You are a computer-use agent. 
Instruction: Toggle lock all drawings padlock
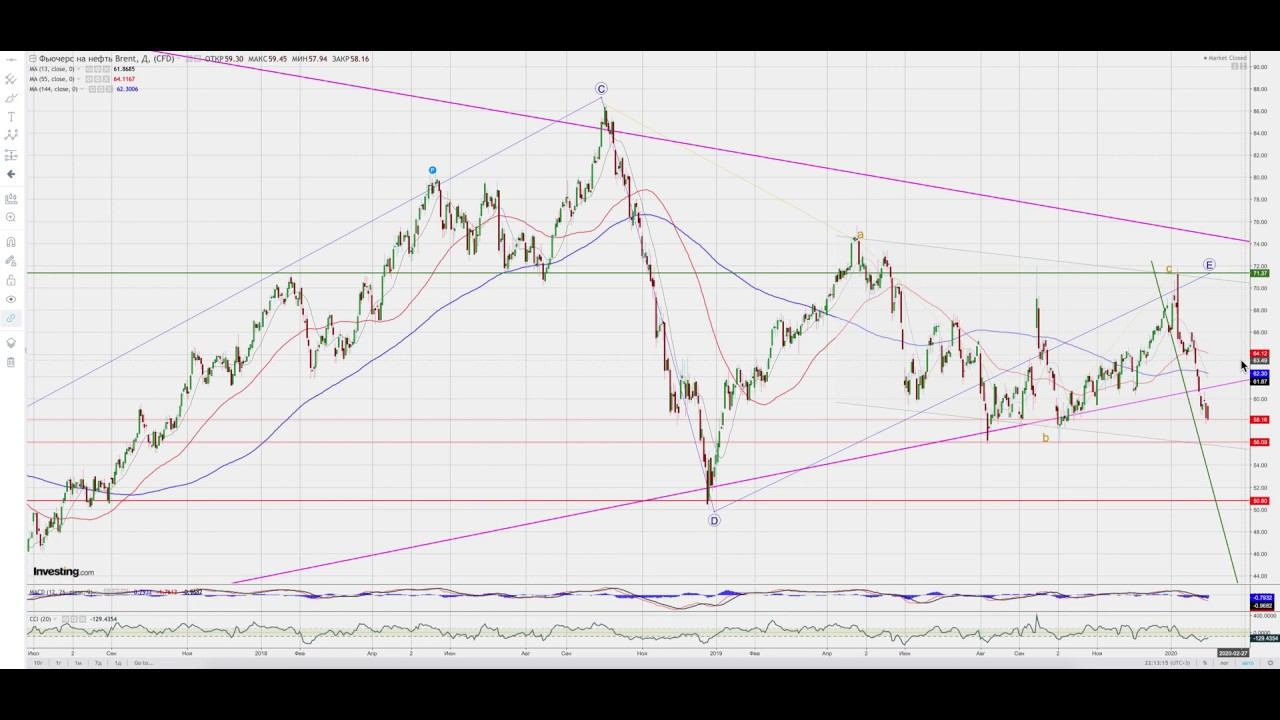12,280
